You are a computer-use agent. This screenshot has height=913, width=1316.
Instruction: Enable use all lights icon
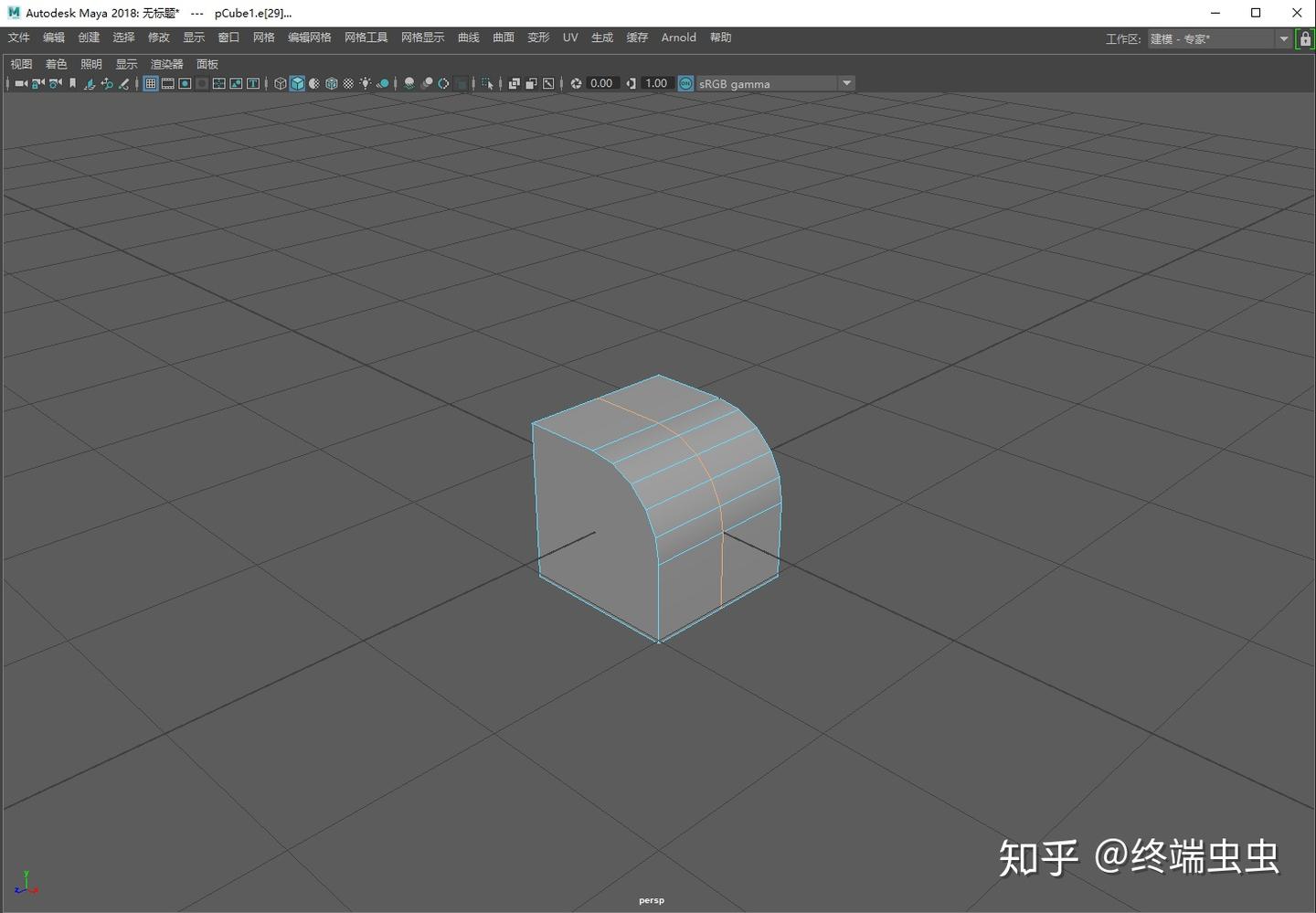click(365, 83)
